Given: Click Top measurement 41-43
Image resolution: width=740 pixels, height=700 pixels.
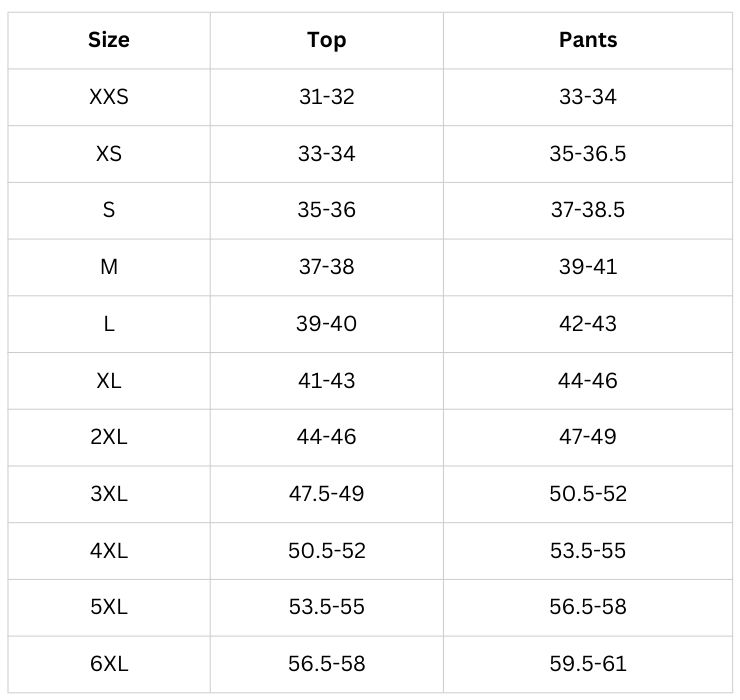Looking at the screenshot, I should [326, 381].
